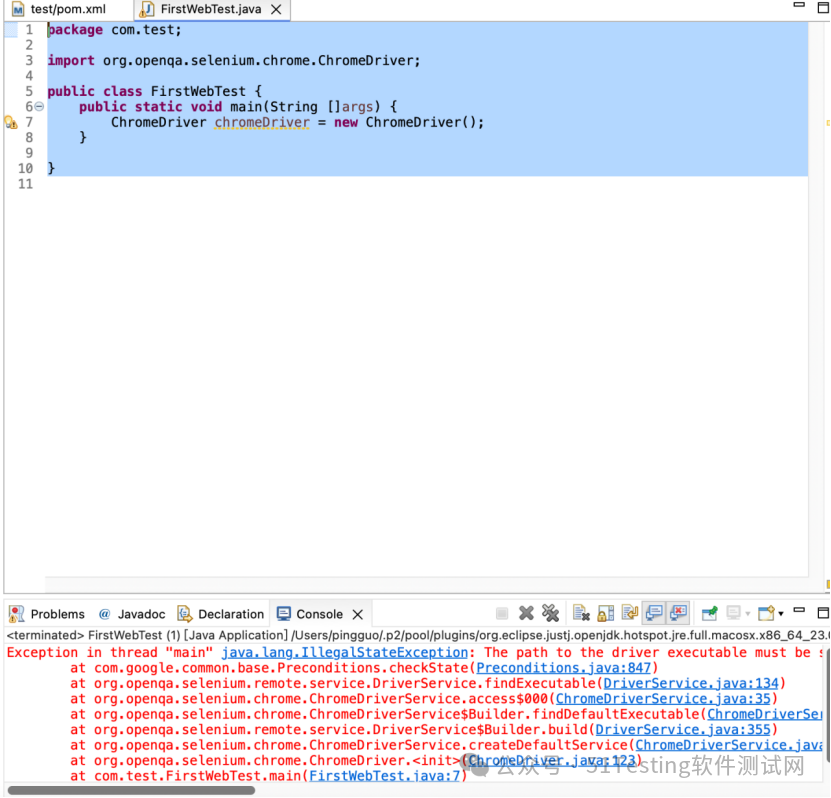Screen dimensions: 831x798
Task: Click the Maximize icon on the Console view
Action: point(822,612)
